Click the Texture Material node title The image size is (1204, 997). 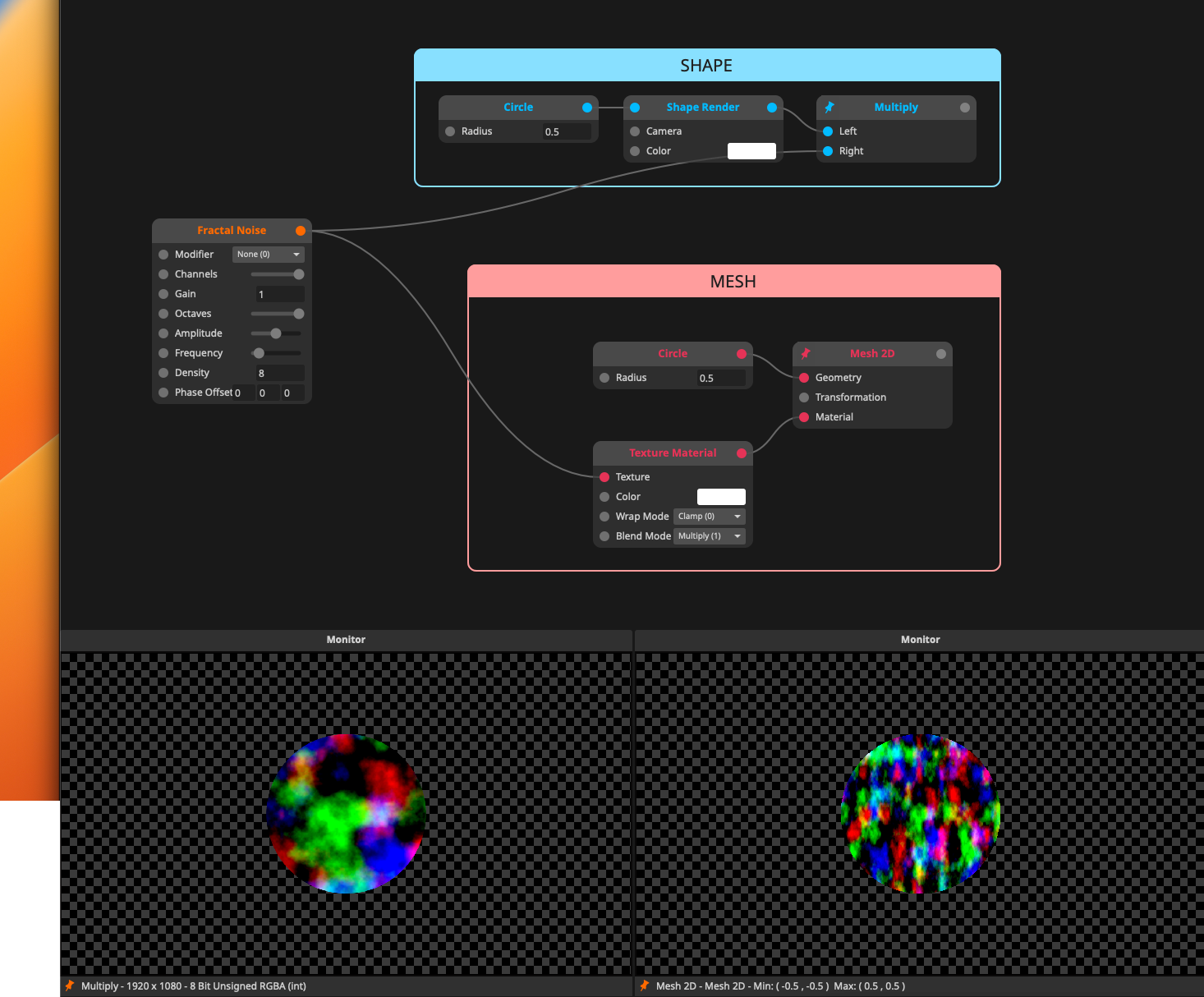coord(672,453)
